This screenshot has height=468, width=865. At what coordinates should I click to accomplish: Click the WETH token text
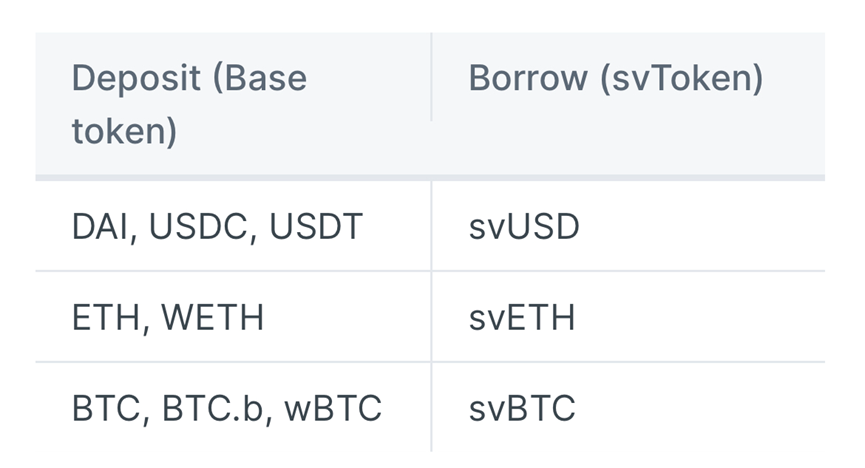coord(212,318)
